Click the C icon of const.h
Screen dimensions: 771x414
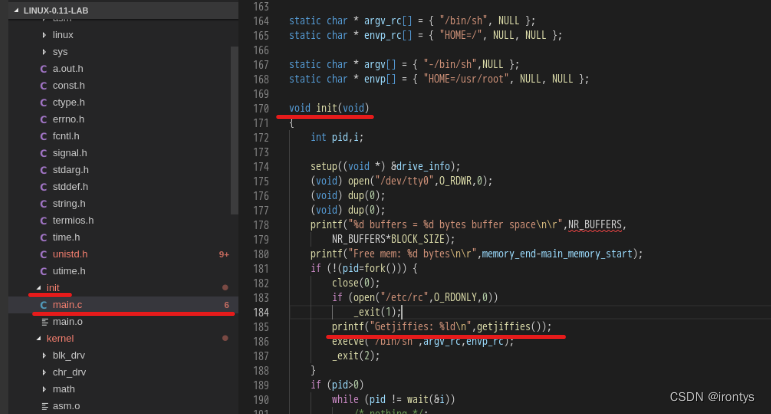[44, 86]
